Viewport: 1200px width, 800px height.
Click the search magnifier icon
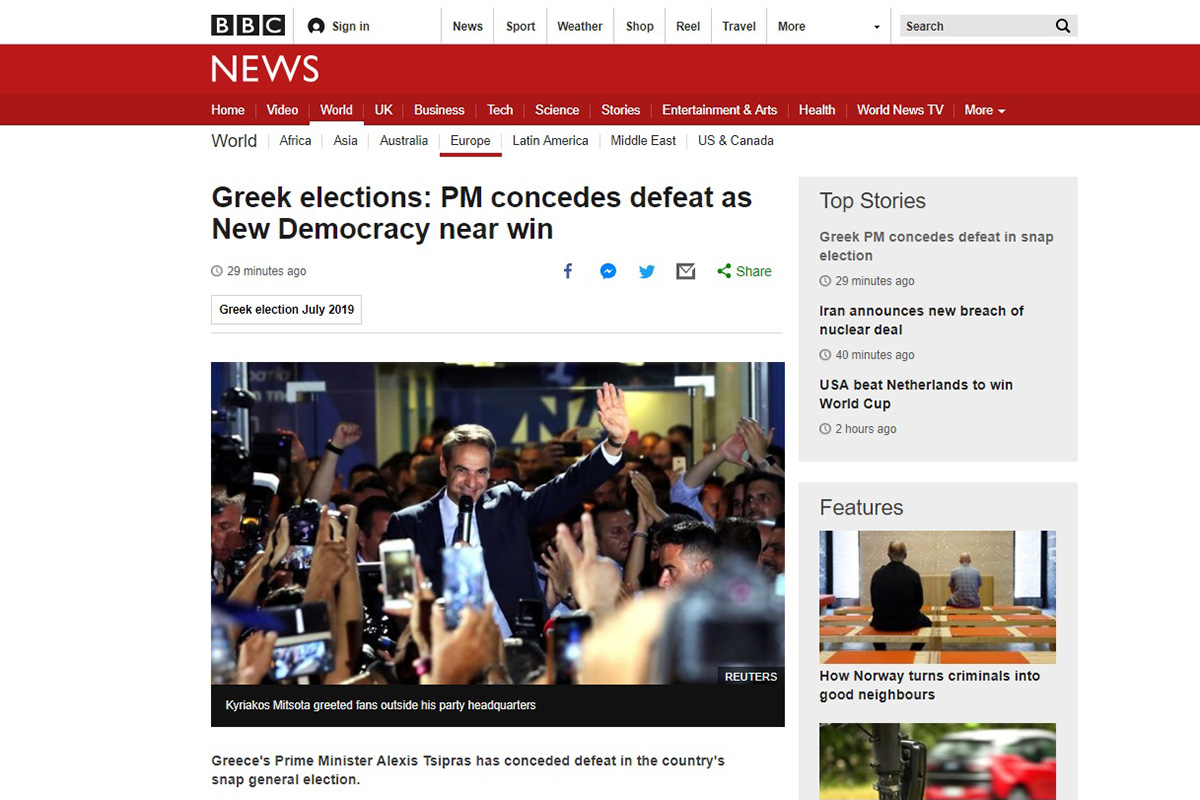[x=1063, y=26]
